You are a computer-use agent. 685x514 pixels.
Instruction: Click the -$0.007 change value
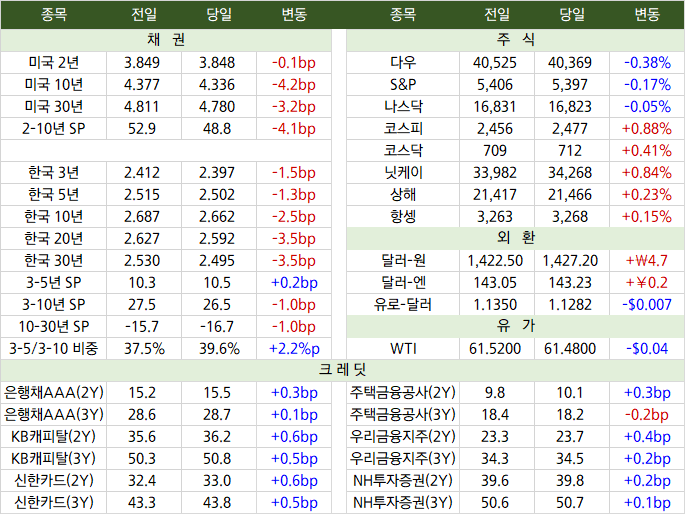point(647,305)
